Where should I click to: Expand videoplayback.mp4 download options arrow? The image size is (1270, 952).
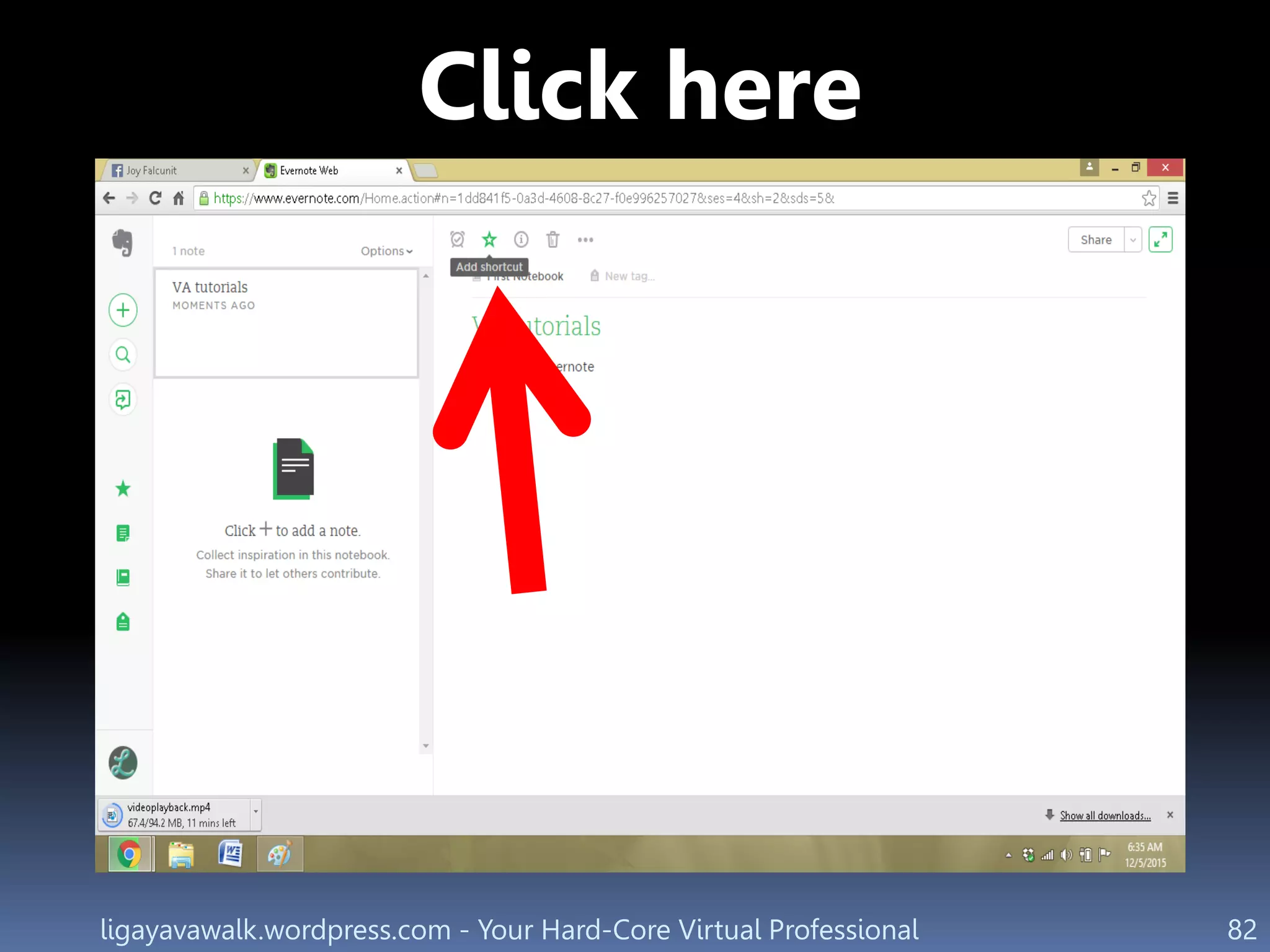pyautogui.click(x=255, y=812)
